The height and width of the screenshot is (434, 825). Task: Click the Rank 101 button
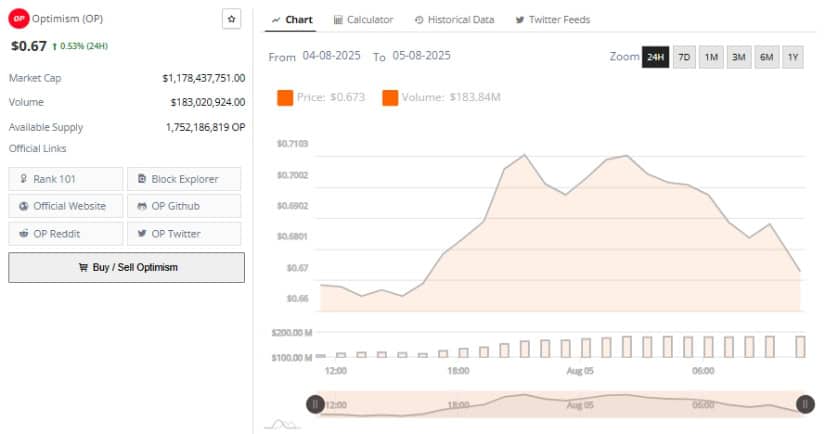[x=66, y=179]
